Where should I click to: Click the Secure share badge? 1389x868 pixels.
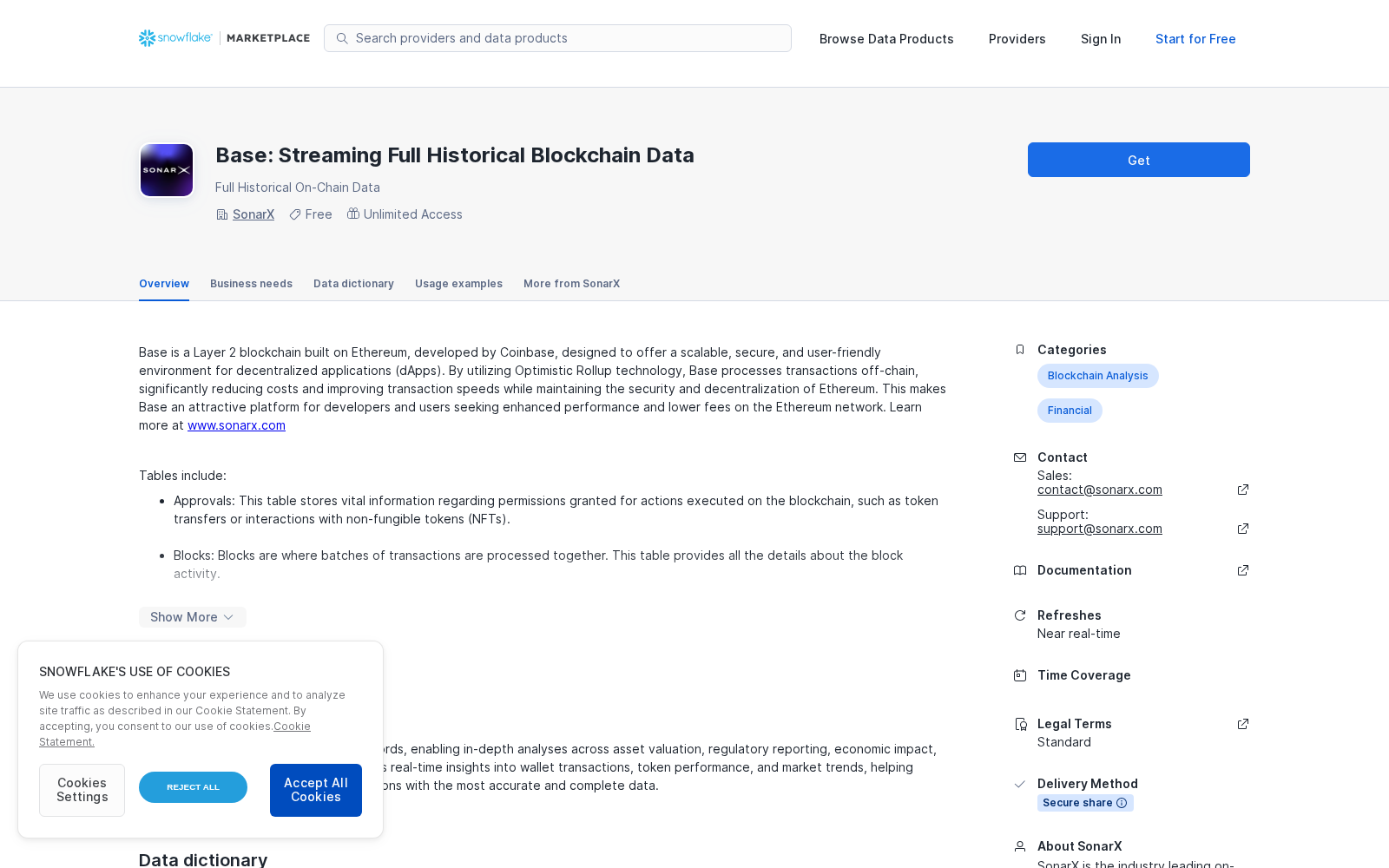(x=1085, y=803)
